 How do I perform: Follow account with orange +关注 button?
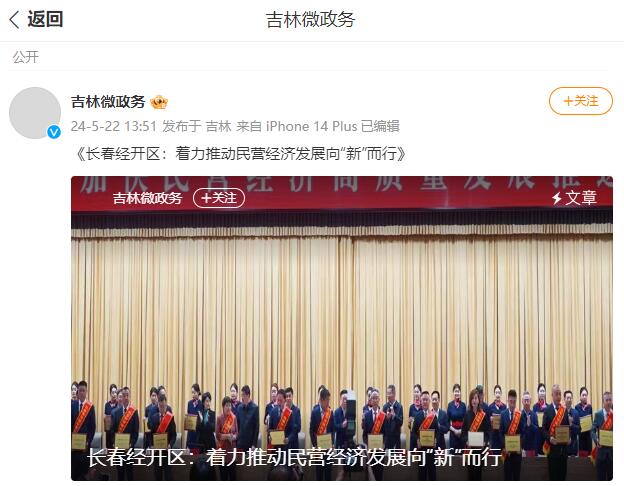[x=581, y=101]
